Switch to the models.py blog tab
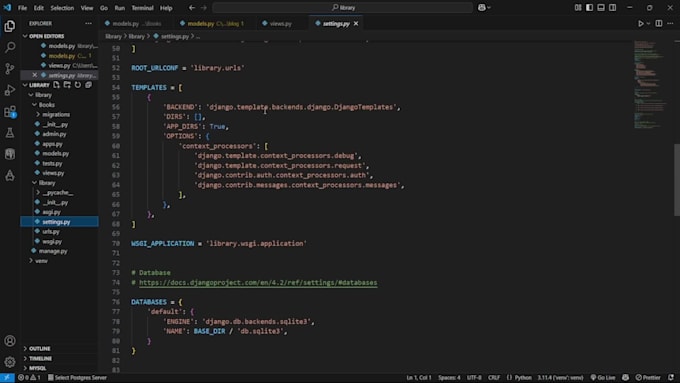This screenshot has height=383, width=680. coord(215,23)
